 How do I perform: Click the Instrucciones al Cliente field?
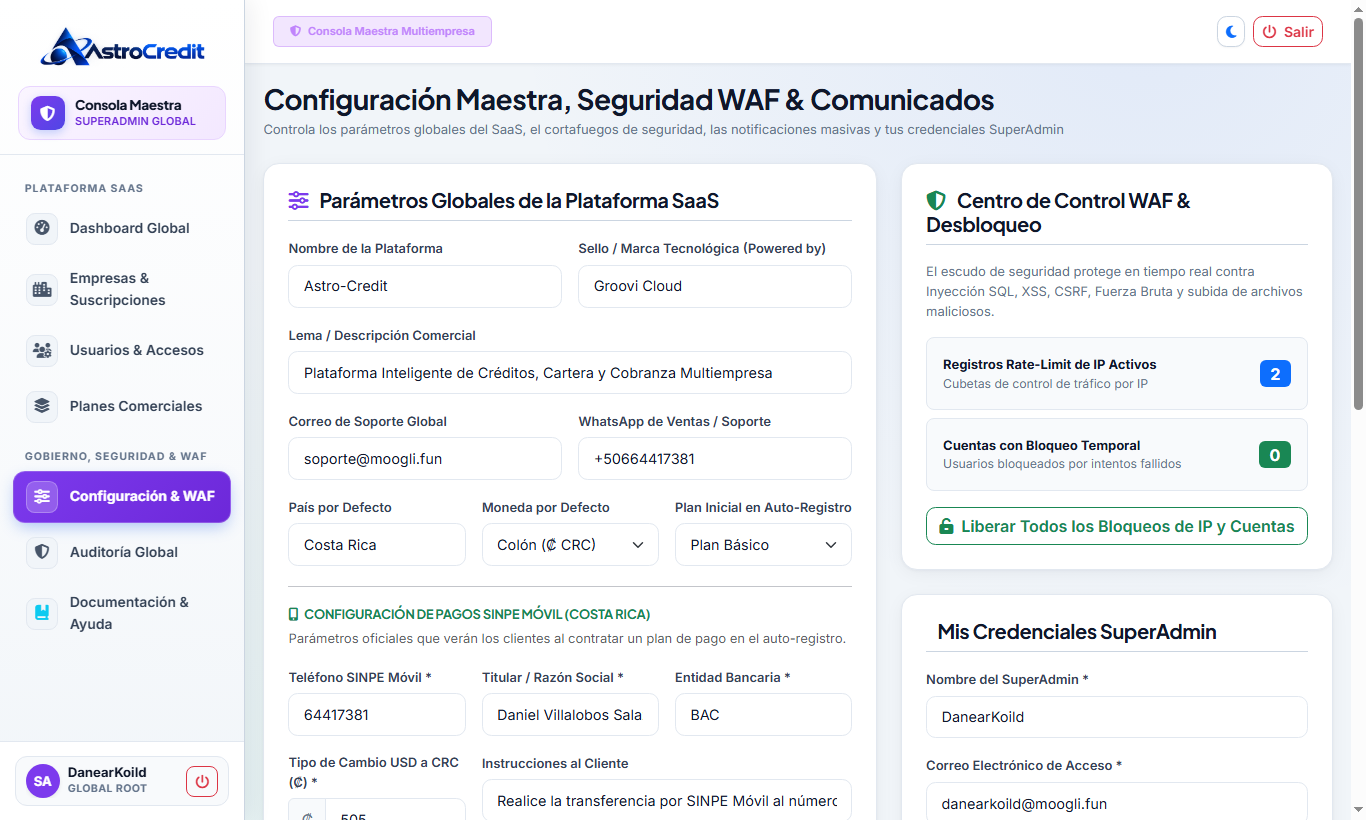[x=667, y=800]
